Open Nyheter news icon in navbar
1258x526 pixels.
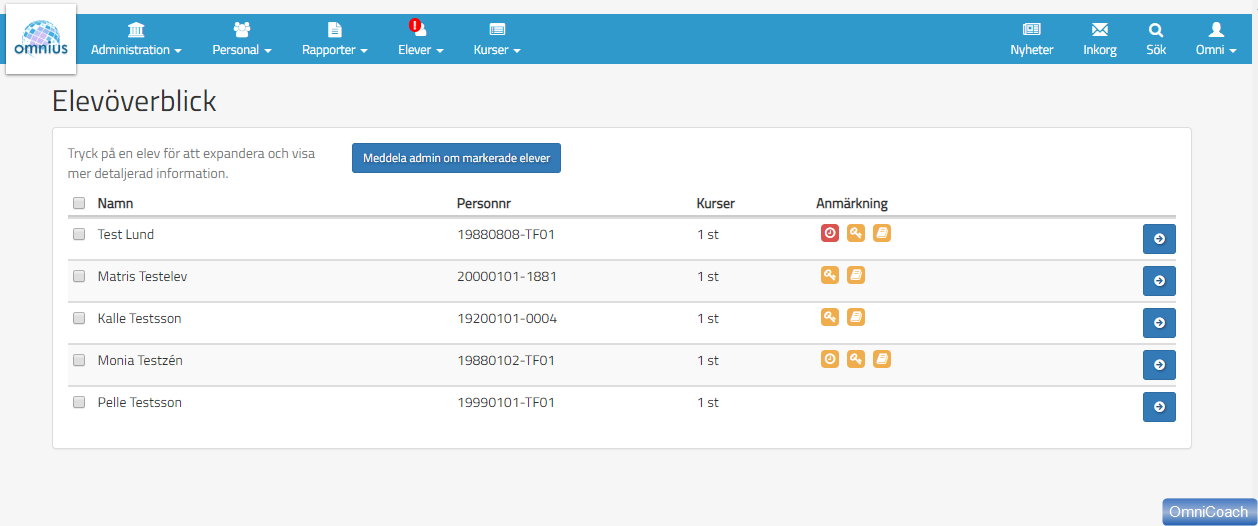(1031, 30)
